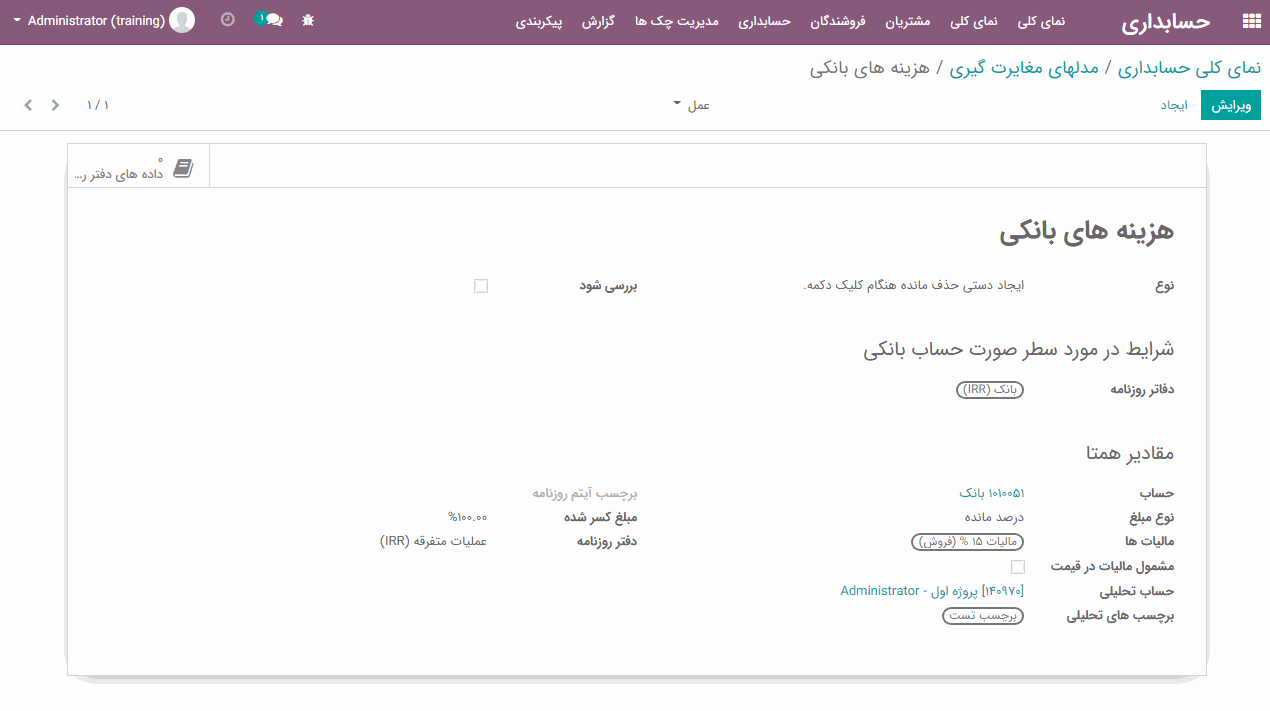The height and width of the screenshot is (711, 1270).
Task: Expand the عمل action dropdown
Action: tap(691, 105)
